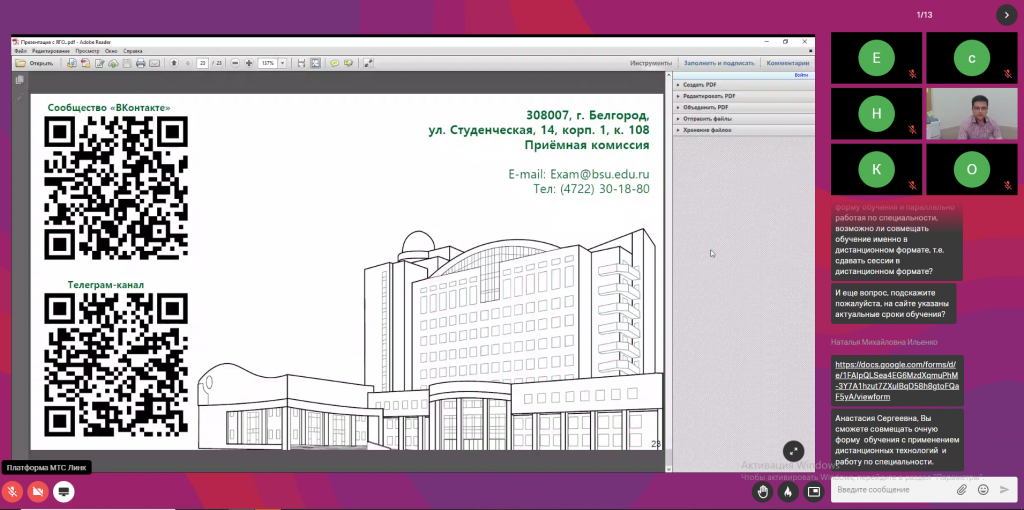Toggle the disabled camera button
Screen dimensions: 1024x510
click(x=38, y=492)
